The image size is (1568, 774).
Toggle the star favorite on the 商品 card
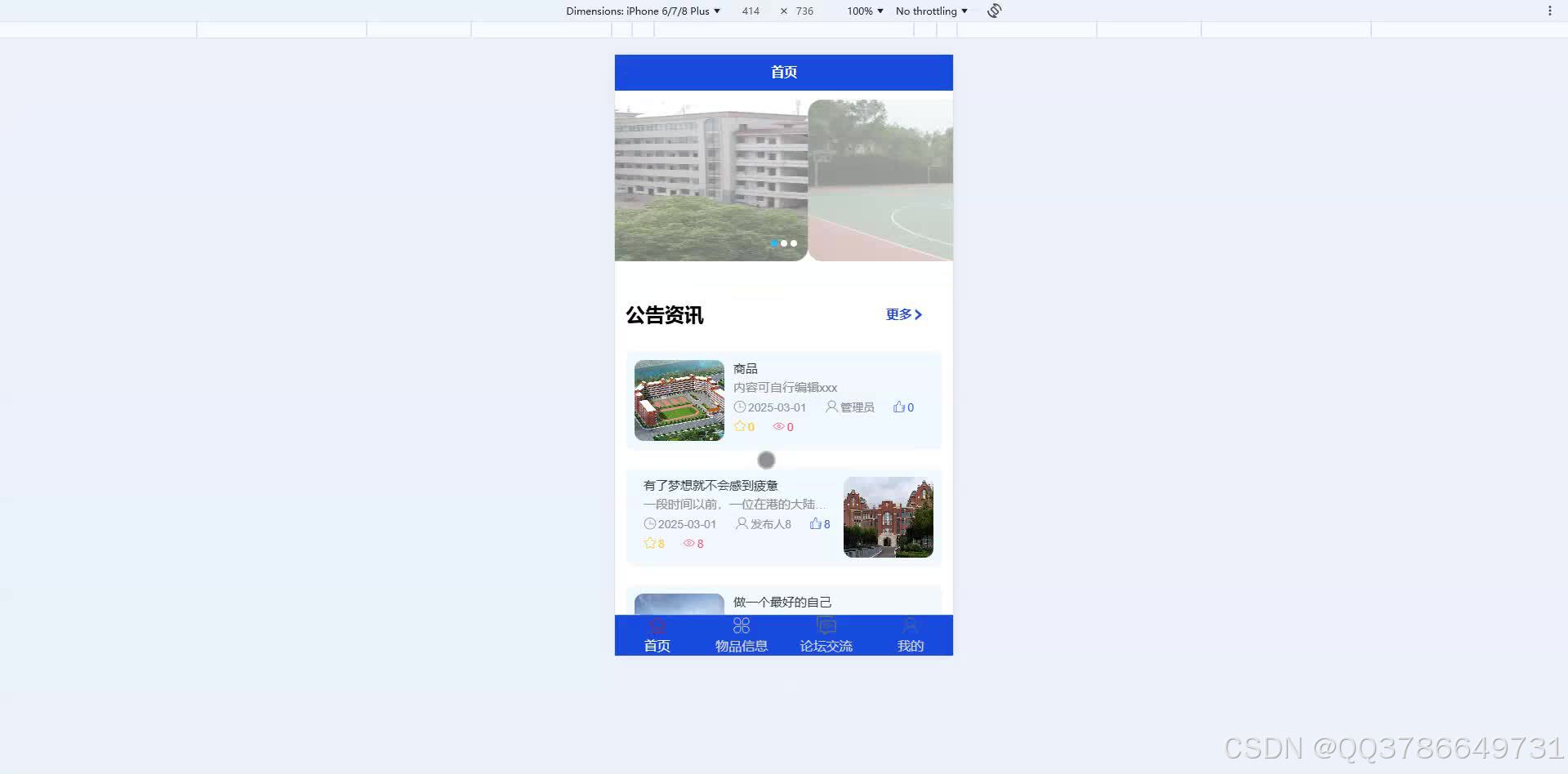pyautogui.click(x=738, y=426)
